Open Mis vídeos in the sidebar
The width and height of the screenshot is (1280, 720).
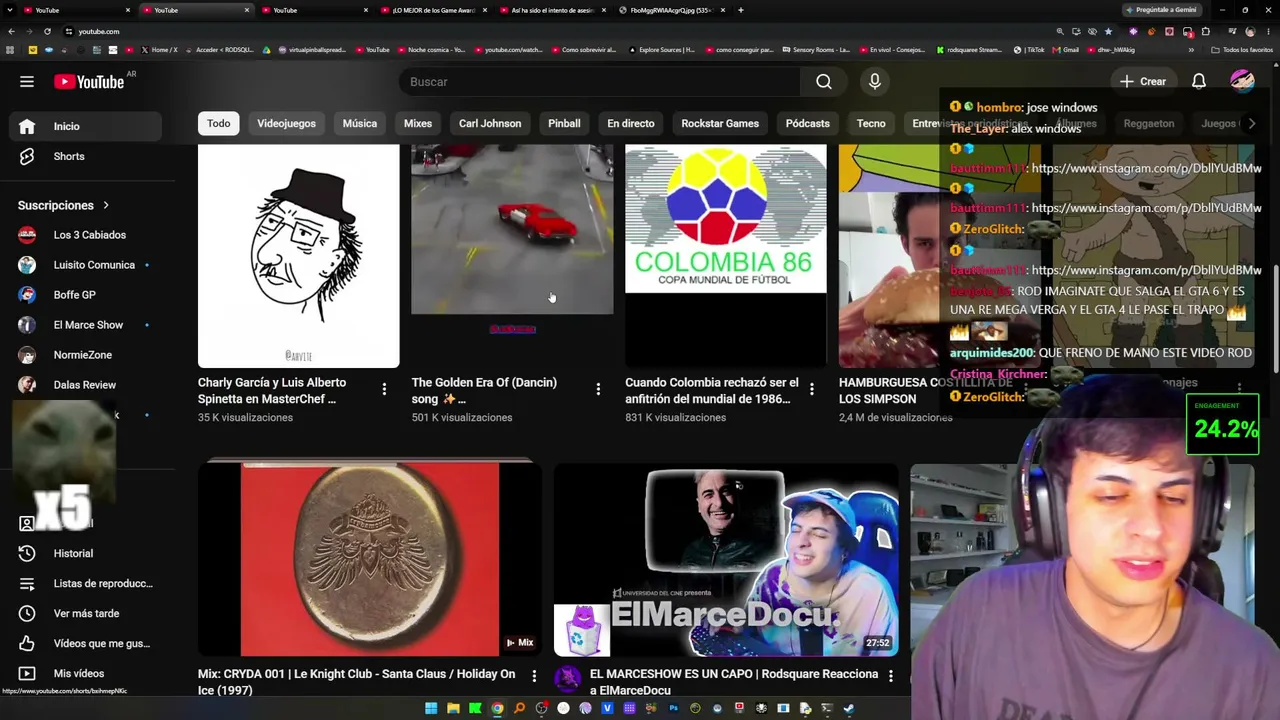coord(86,673)
